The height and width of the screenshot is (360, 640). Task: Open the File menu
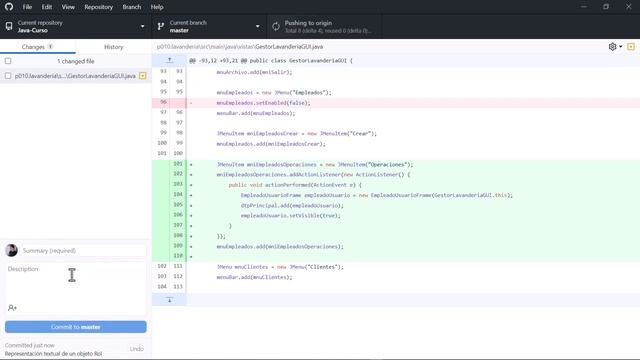(27, 7)
